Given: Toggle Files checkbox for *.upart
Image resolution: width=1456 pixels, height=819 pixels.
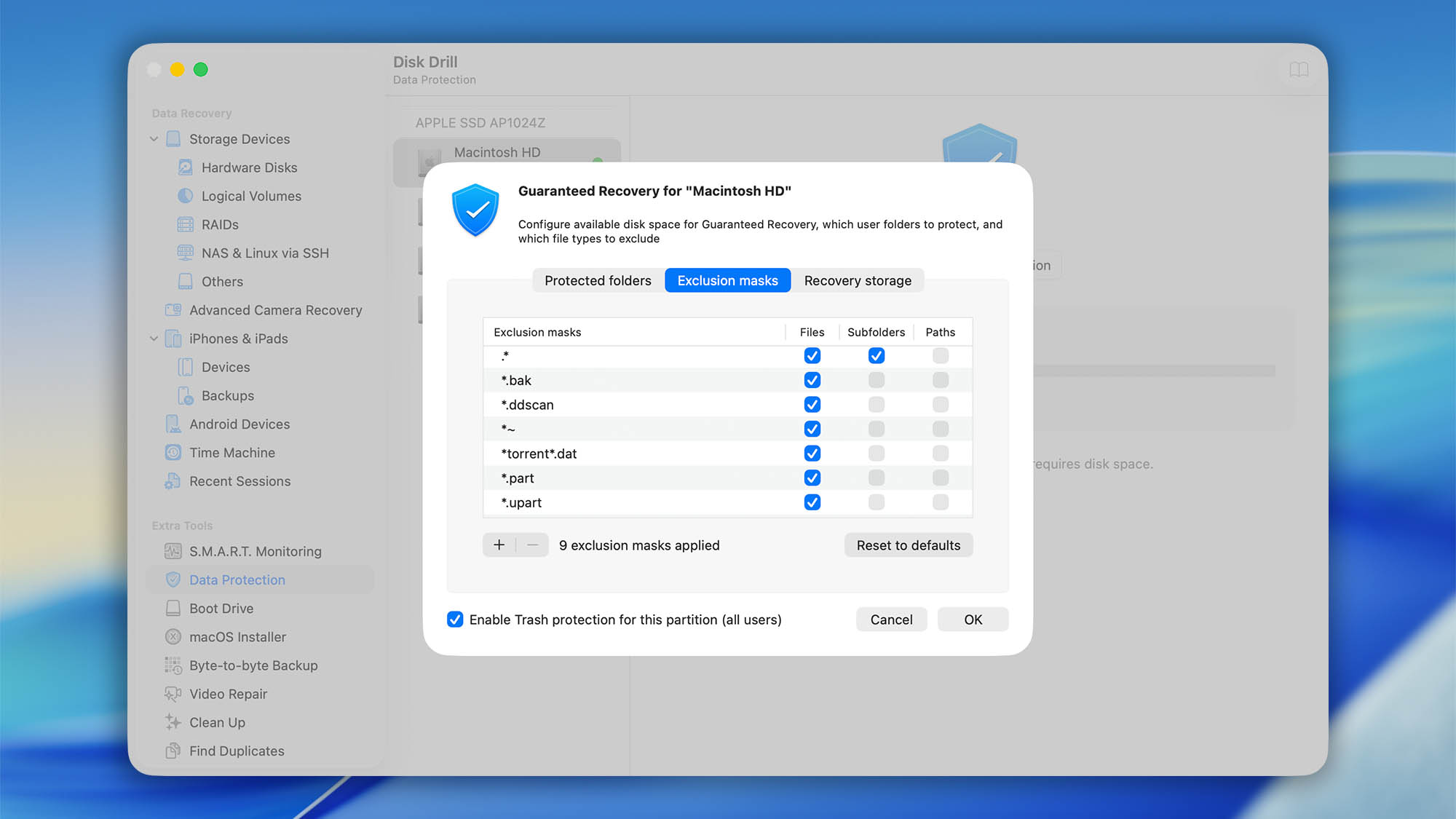Looking at the screenshot, I should pyautogui.click(x=812, y=502).
